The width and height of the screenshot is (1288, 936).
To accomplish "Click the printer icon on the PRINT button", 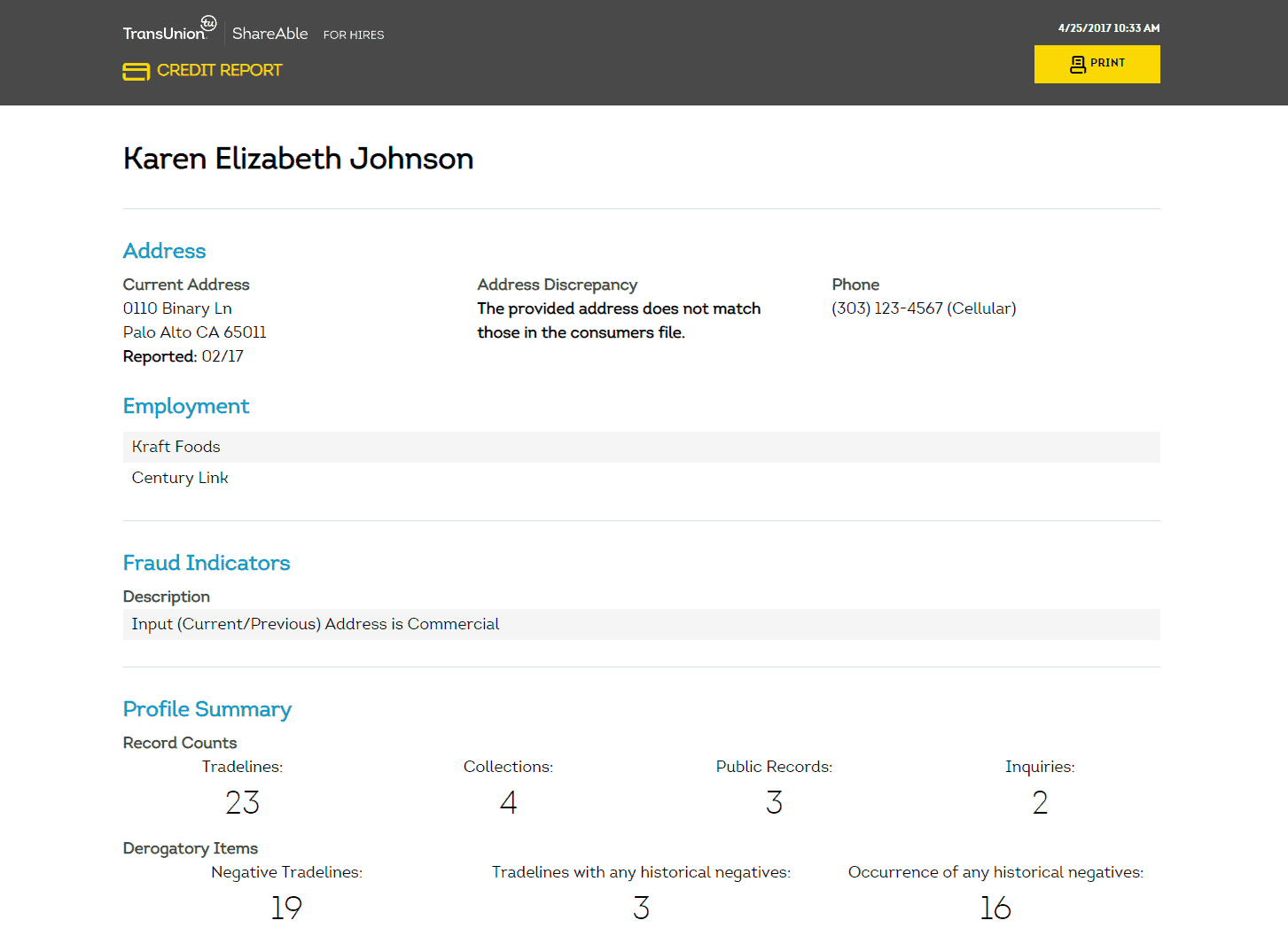I will 1077,63.
